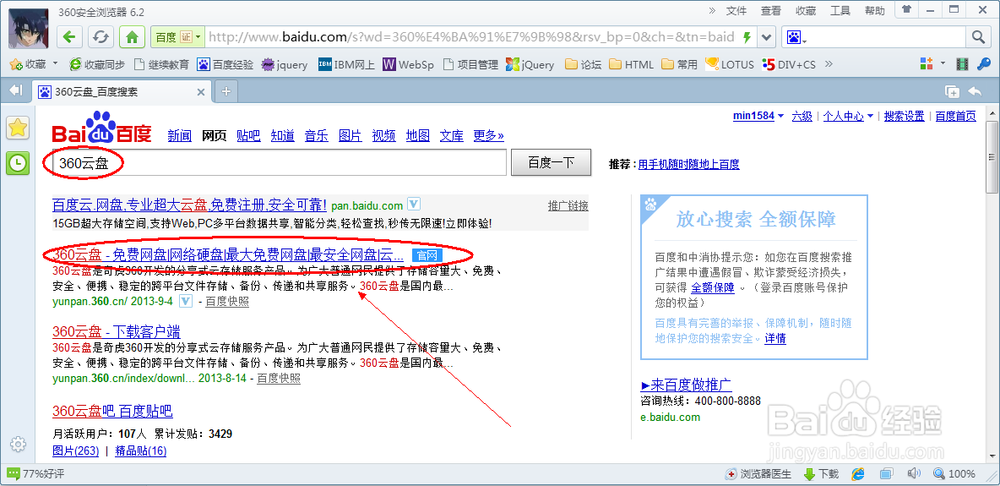
Task: Toggle the sidebar collapse arrow icon
Action: (15, 91)
